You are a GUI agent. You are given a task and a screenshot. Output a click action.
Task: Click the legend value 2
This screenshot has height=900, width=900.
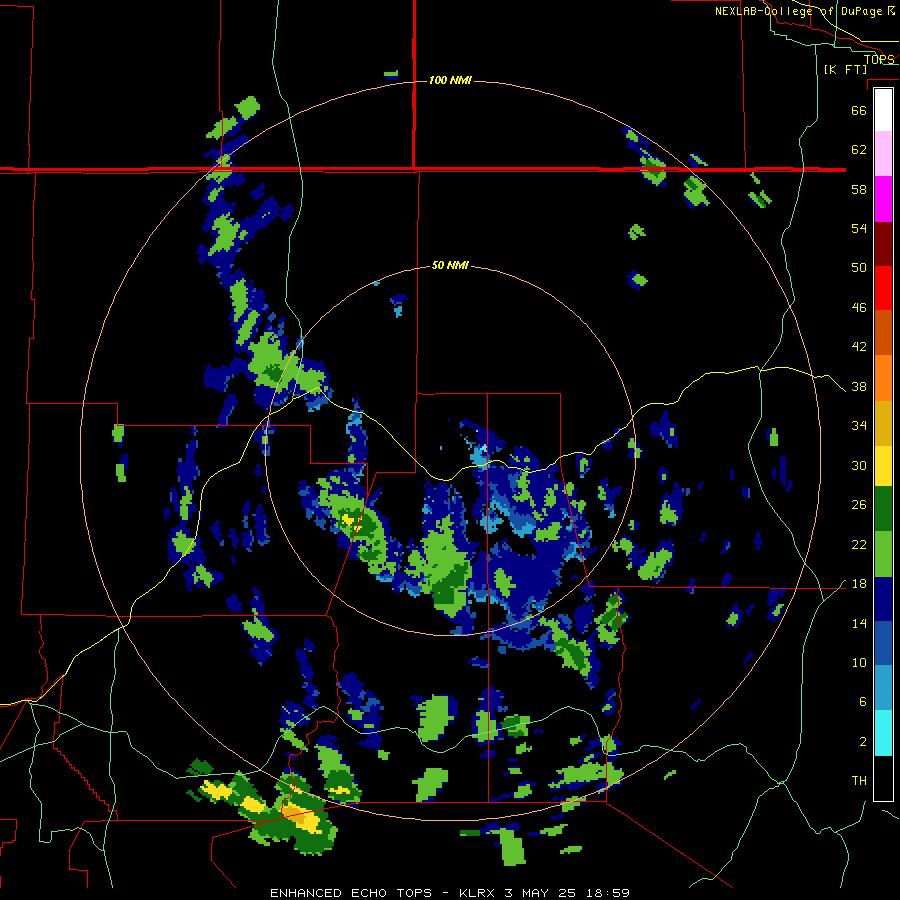pos(863,742)
